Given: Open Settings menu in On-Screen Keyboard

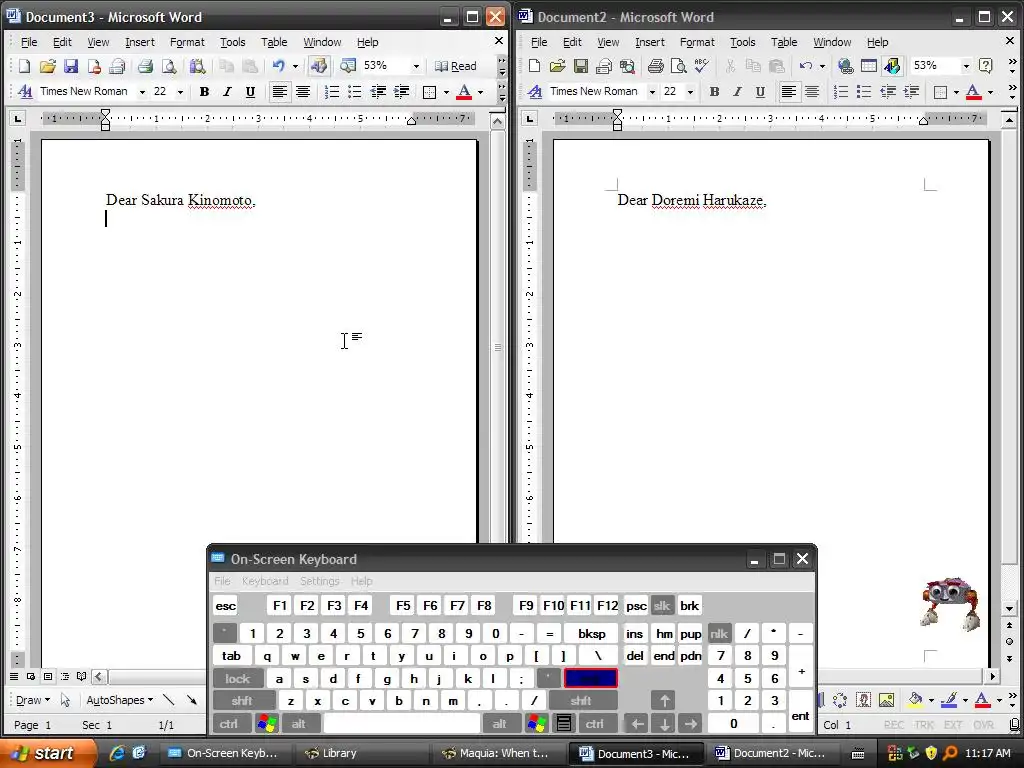Looking at the screenshot, I should pyautogui.click(x=319, y=581).
